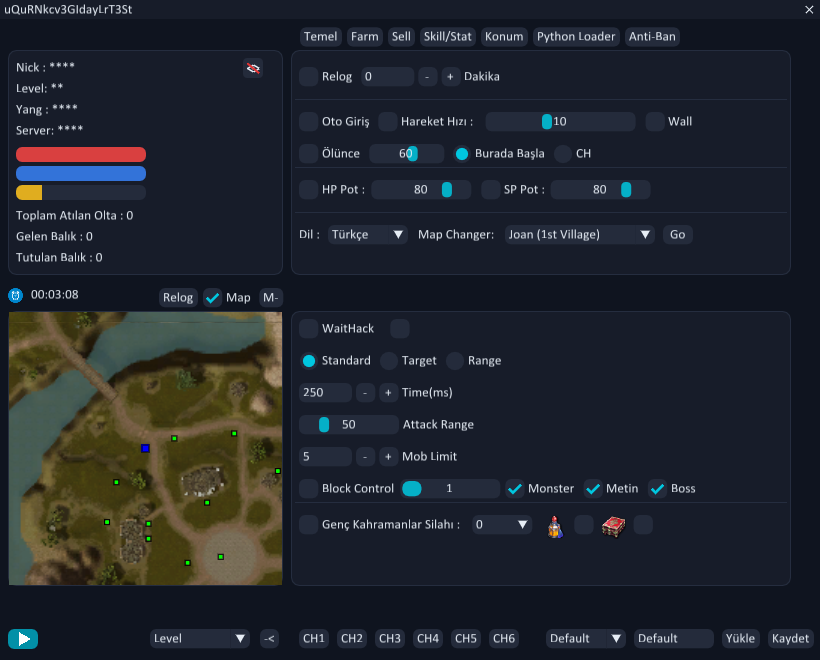Adjust the SP Pot percentage slider

600,190
